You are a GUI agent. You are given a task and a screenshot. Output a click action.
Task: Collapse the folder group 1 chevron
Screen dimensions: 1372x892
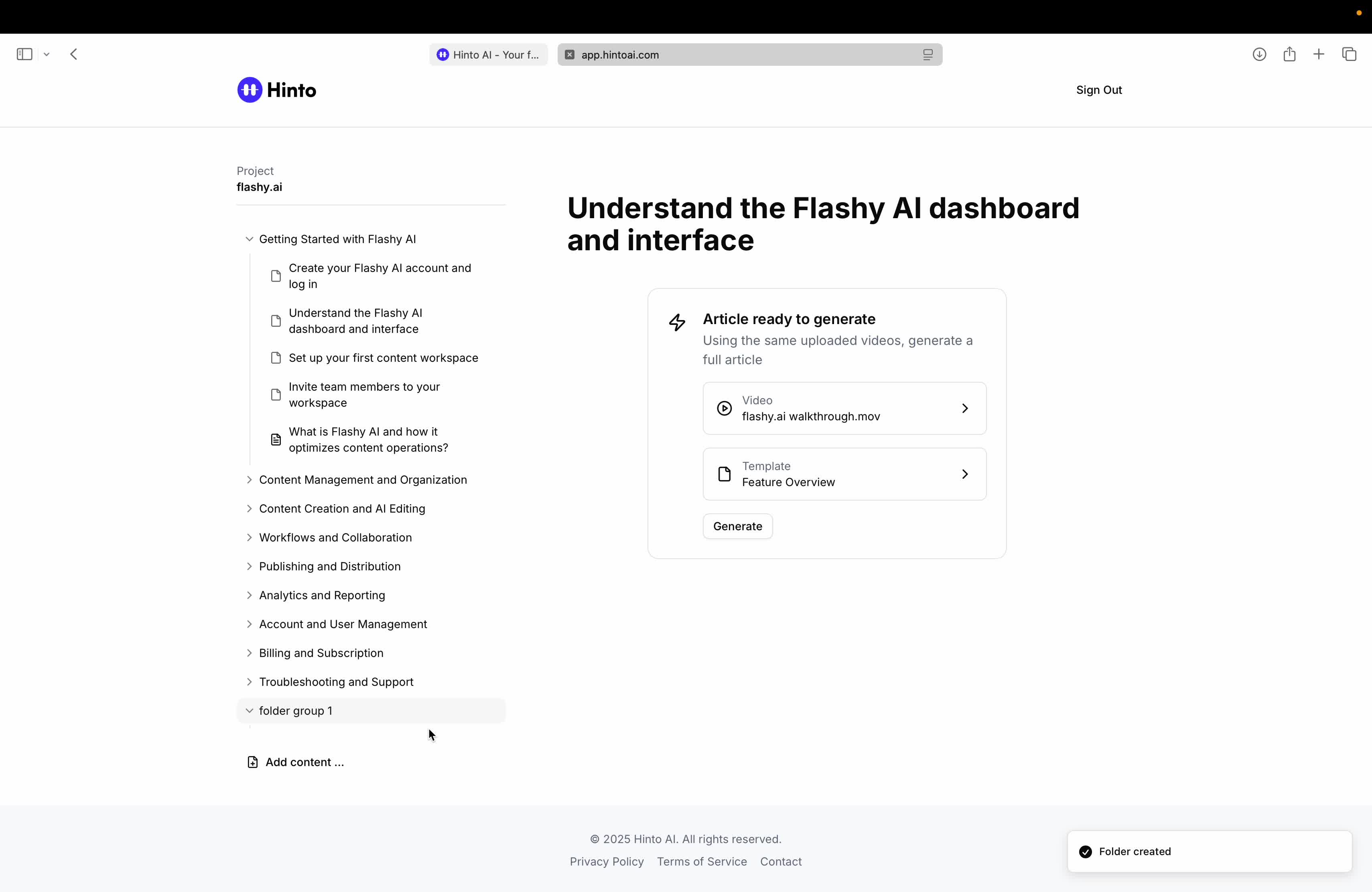coord(249,710)
